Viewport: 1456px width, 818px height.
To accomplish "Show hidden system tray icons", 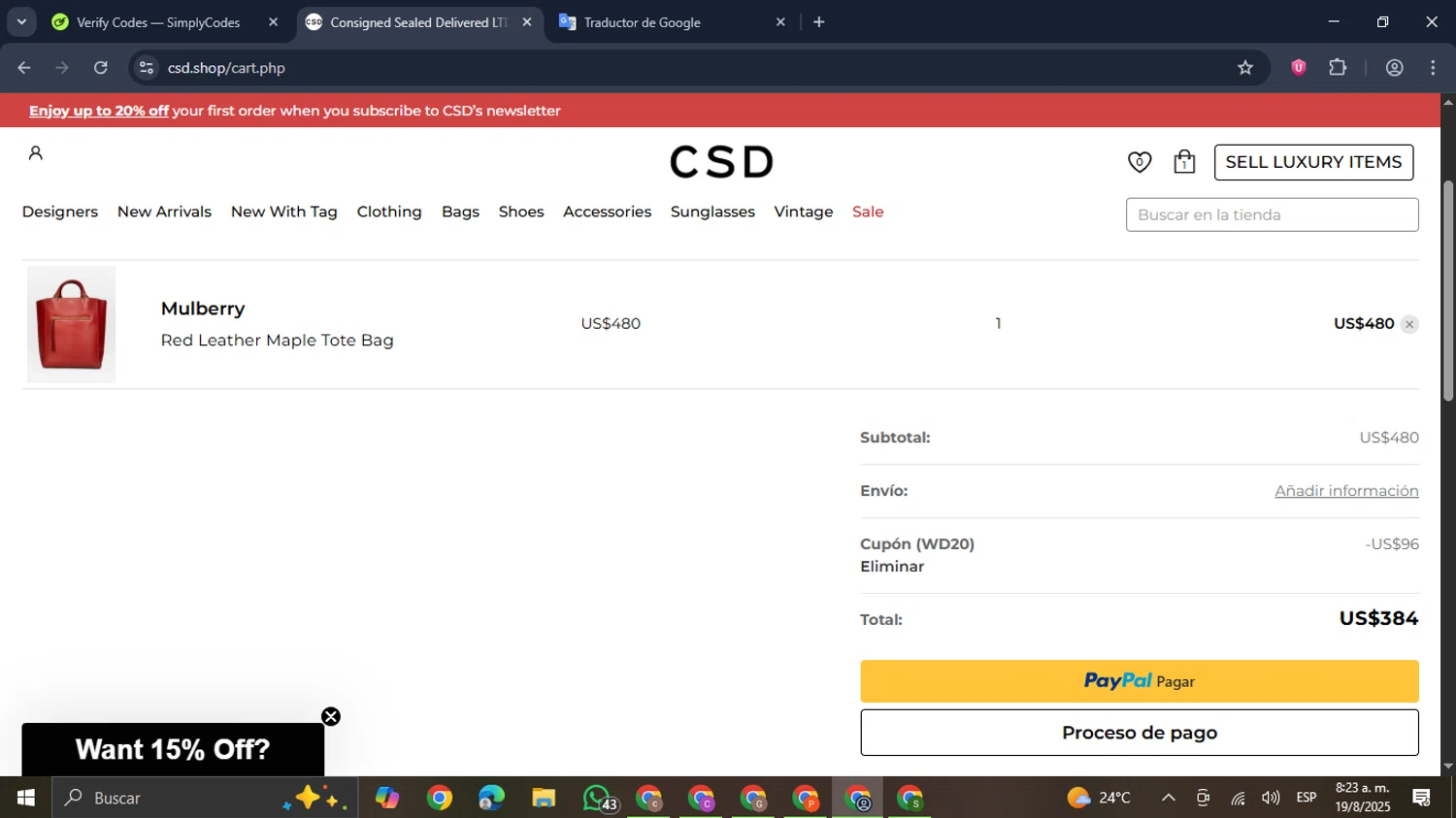I will (x=1169, y=798).
